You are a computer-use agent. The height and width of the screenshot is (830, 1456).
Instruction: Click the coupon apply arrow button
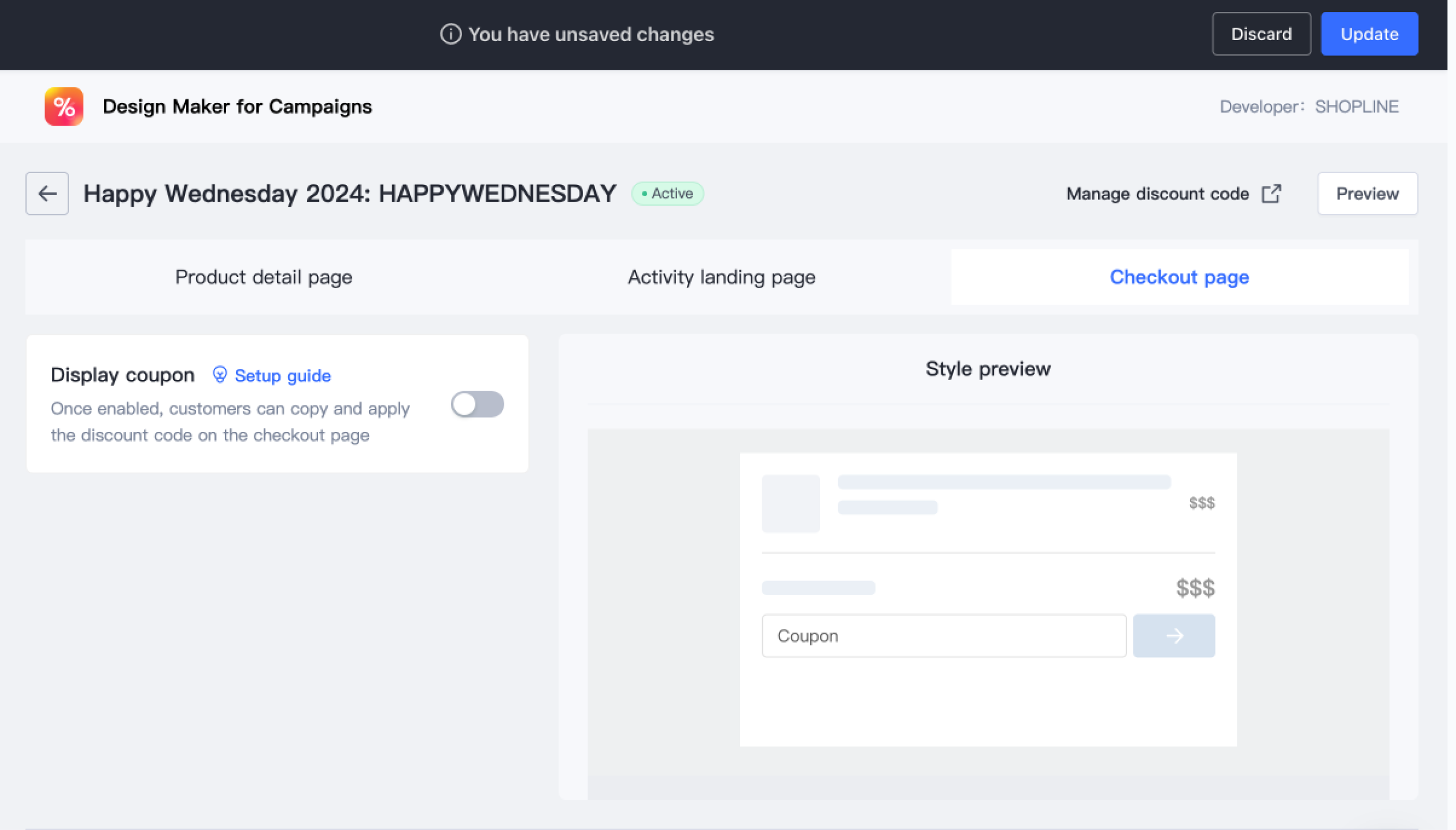[1174, 636]
